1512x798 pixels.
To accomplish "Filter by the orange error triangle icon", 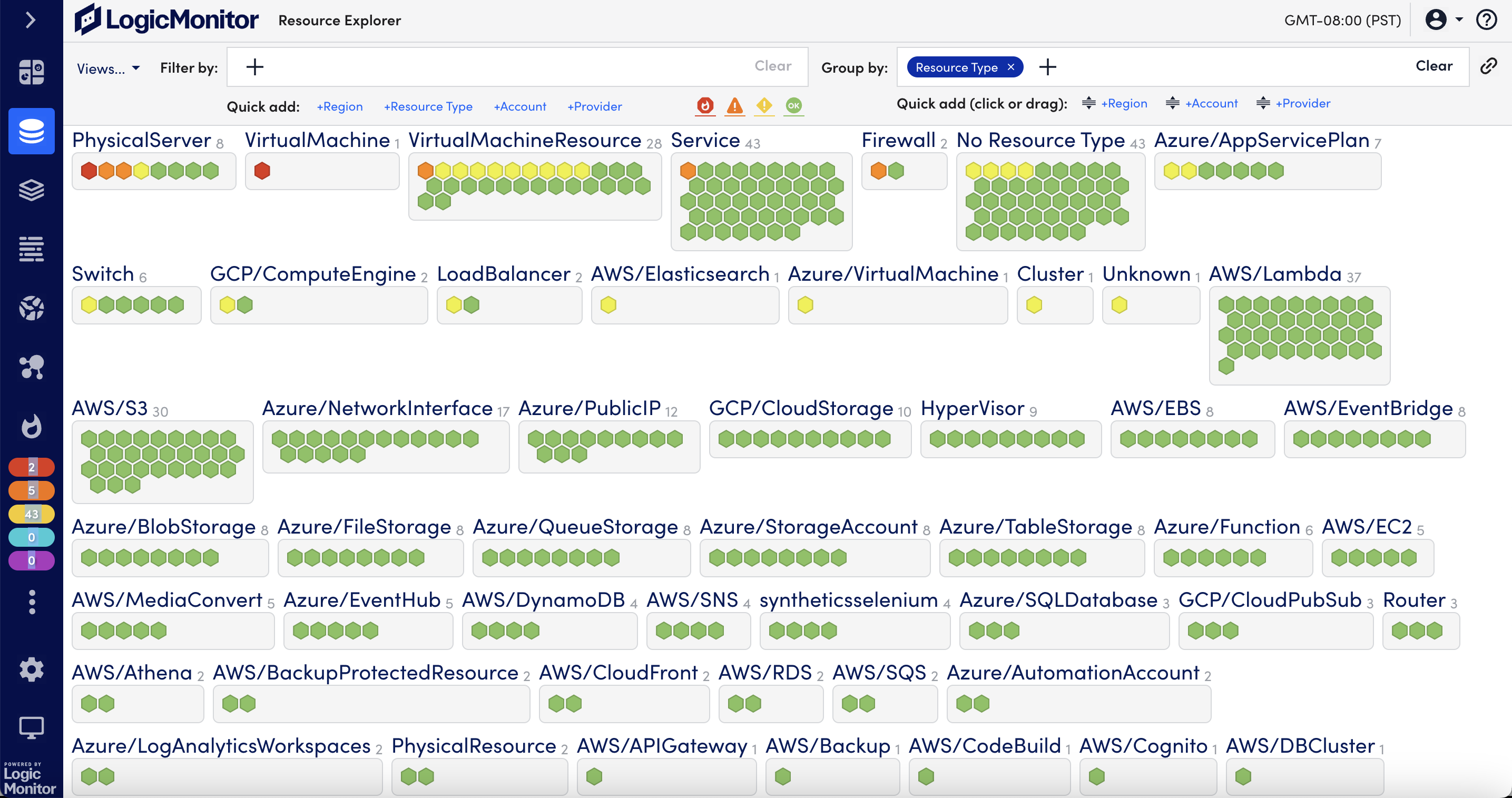I will point(734,106).
